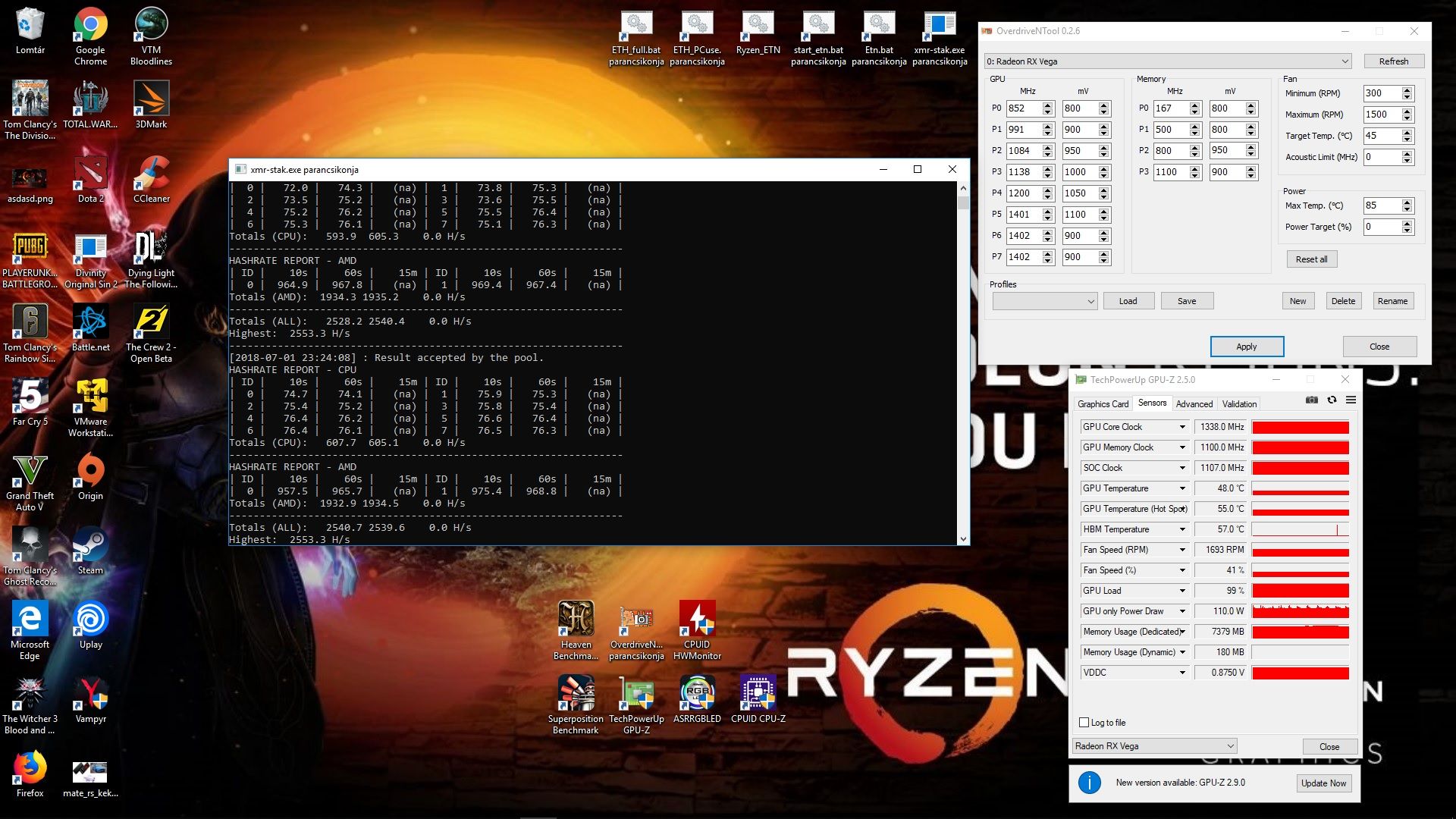Open Grand Theft Auto V shortcut

click(x=30, y=482)
